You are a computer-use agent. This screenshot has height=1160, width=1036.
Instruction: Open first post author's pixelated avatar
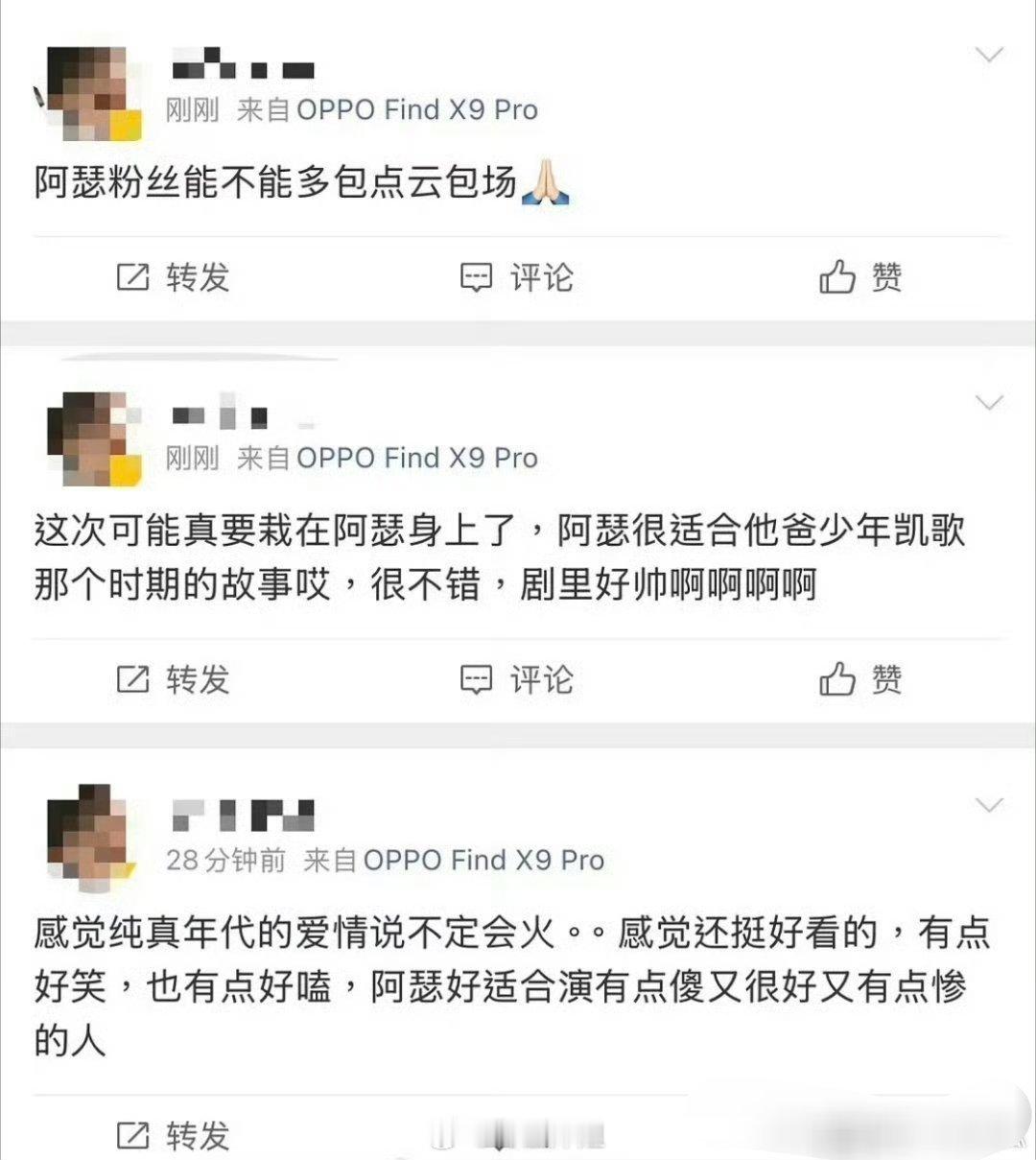[94, 93]
